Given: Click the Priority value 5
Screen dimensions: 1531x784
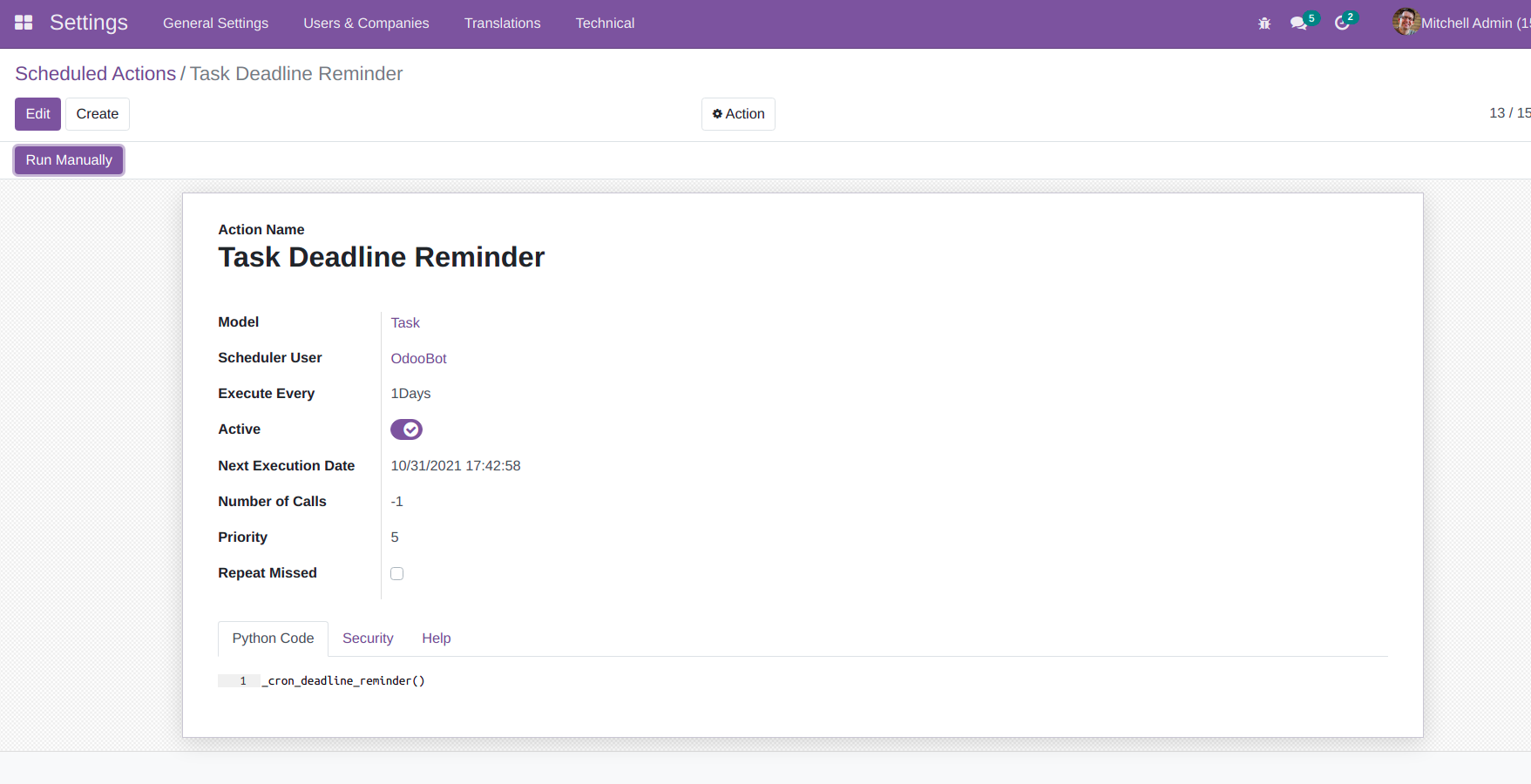Looking at the screenshot, I should click(x=395, y=537).
